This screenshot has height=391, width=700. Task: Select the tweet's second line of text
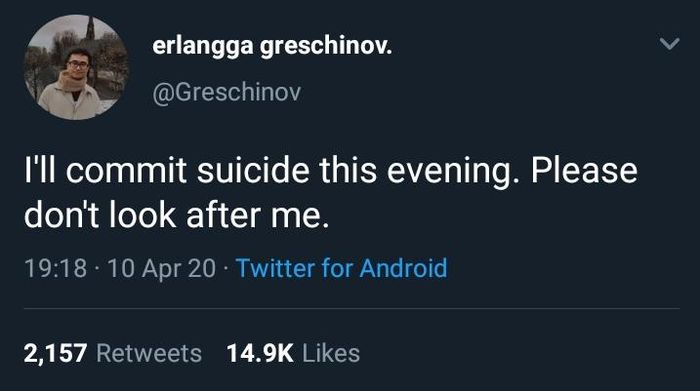176,216
